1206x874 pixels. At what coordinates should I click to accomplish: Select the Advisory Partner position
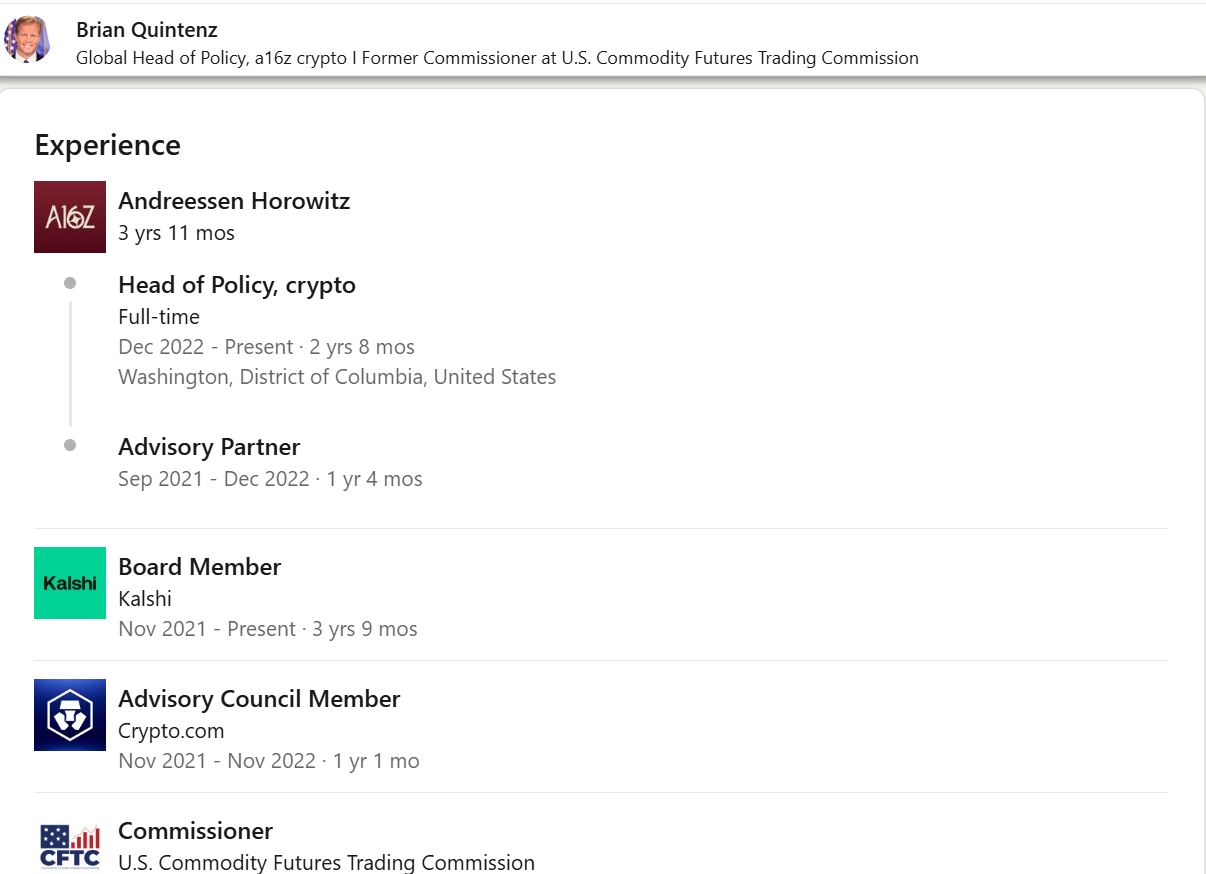tap(209, 447)
